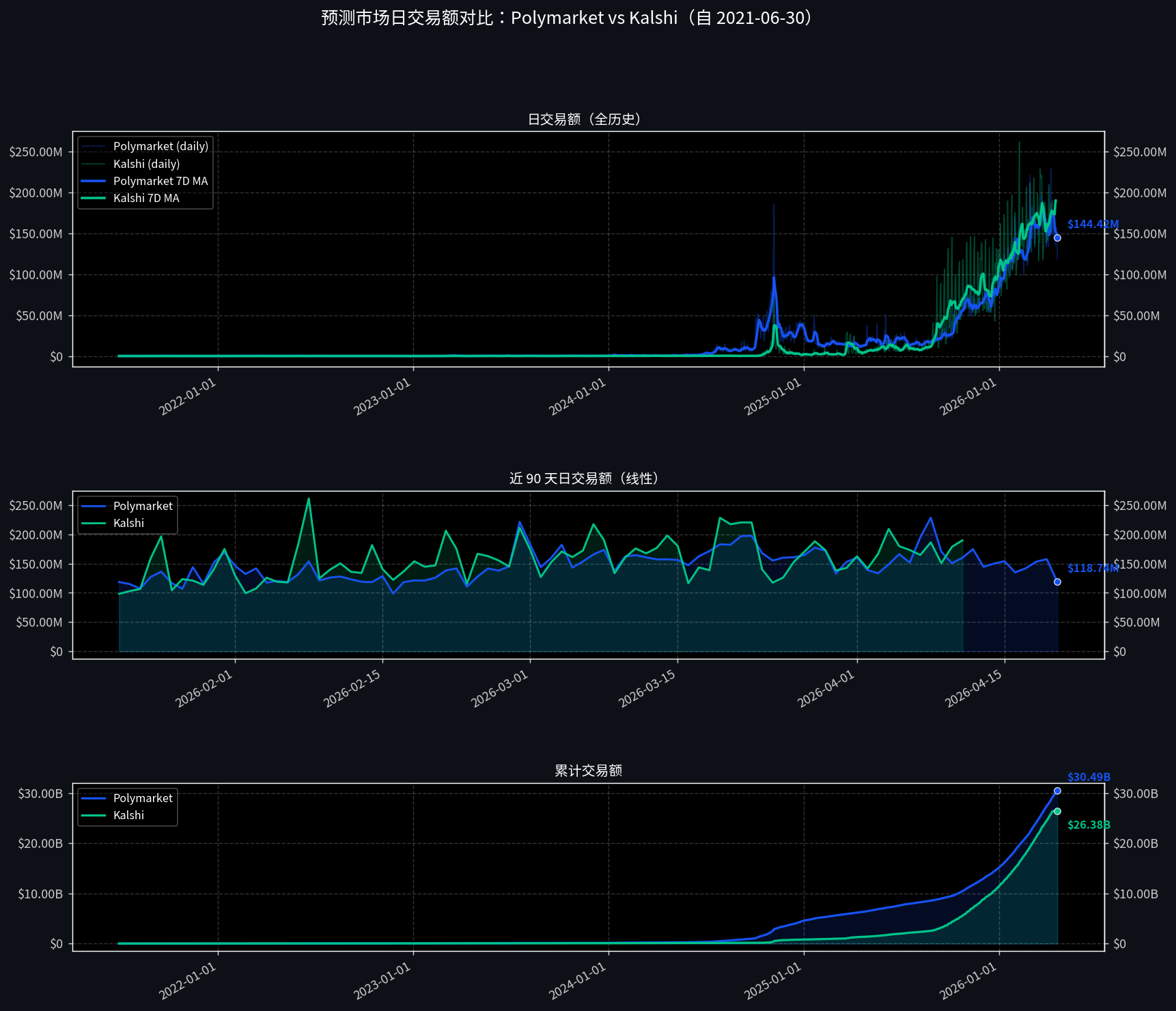
Task: Click "2026-01-01" under the cumulative chart
Action: (968, 980)
